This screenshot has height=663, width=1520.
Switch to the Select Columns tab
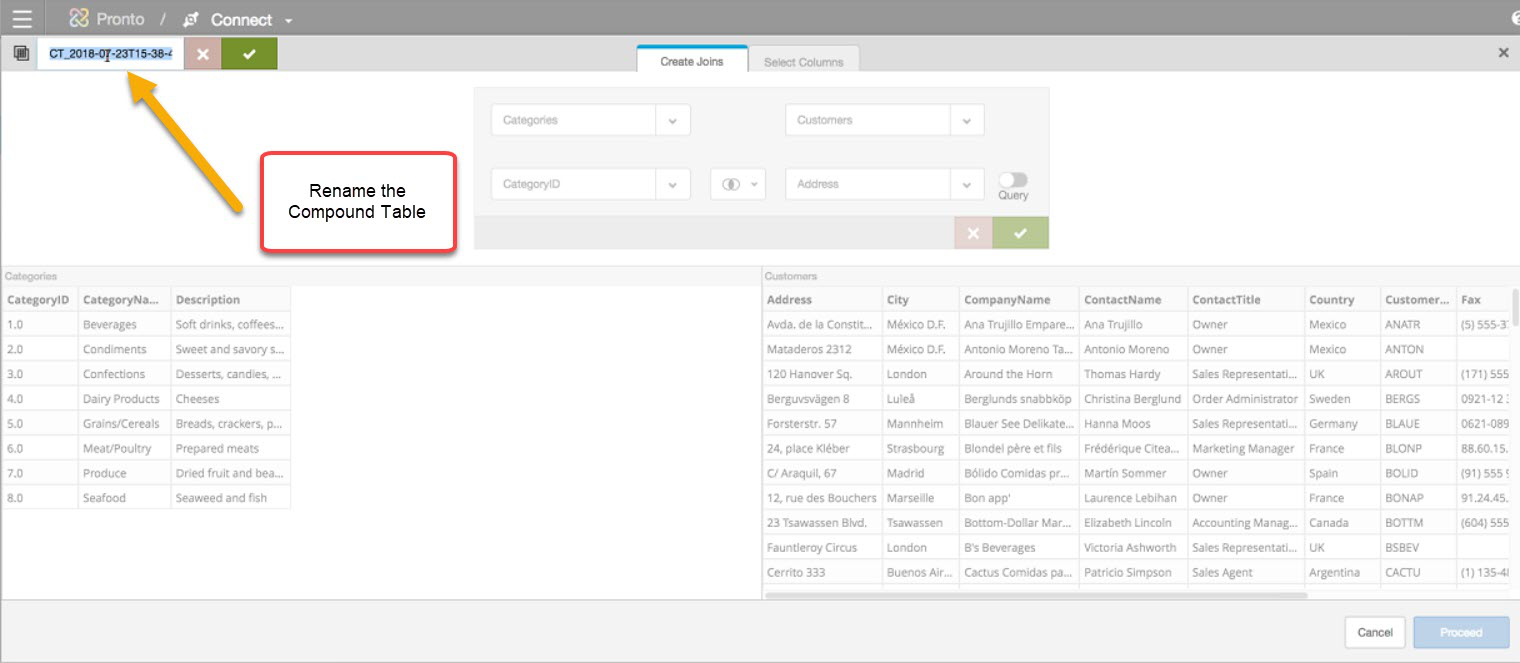tap(803, 62)
